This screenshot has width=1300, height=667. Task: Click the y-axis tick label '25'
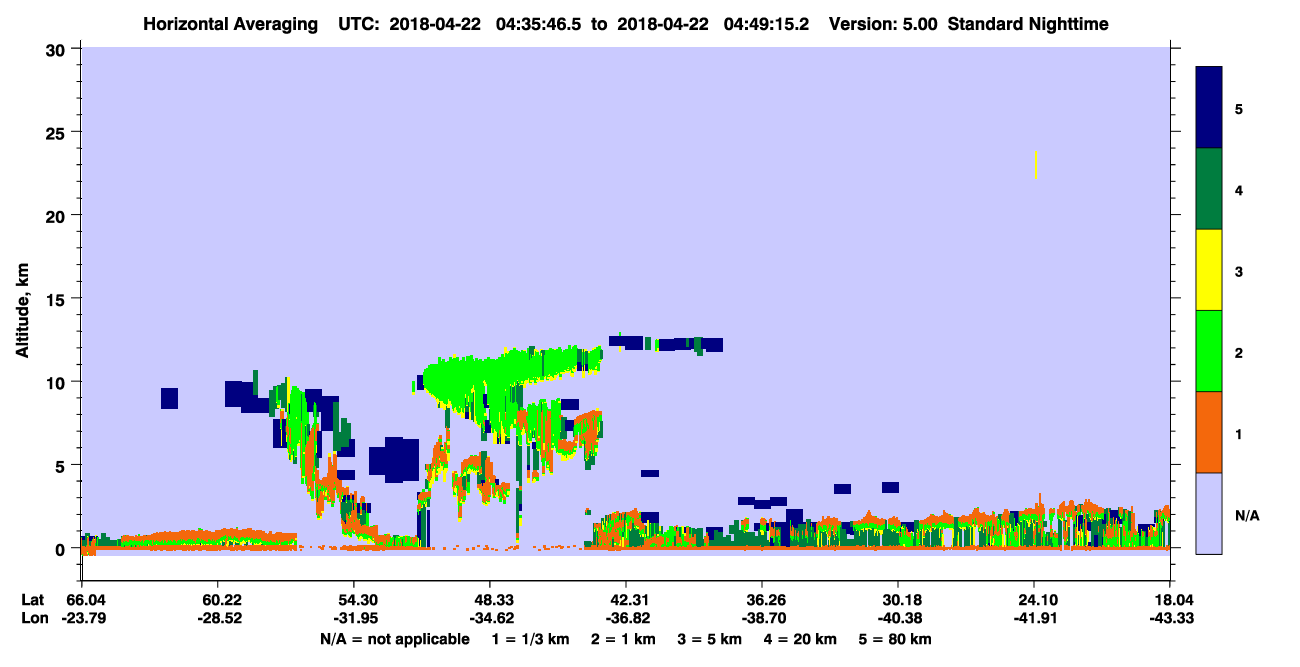(x=58, y=132)
